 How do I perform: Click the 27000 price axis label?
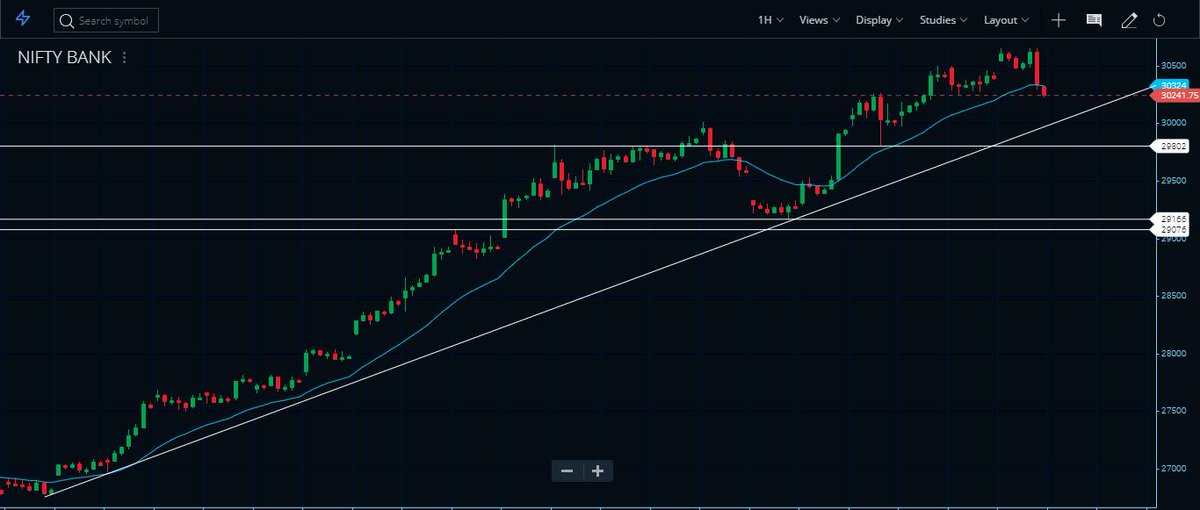[1174, 468]
